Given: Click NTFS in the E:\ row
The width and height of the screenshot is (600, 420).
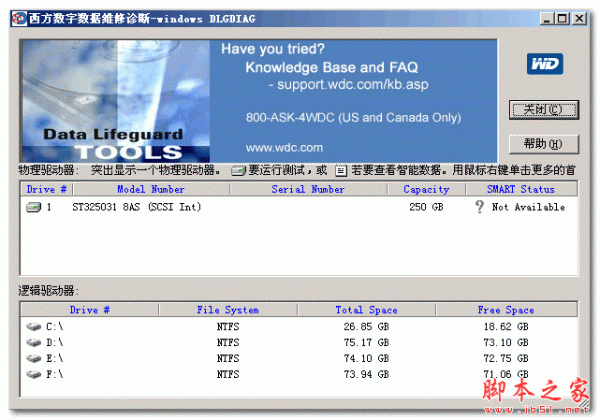Looking at the screenshot, I should tap(228, 358).
